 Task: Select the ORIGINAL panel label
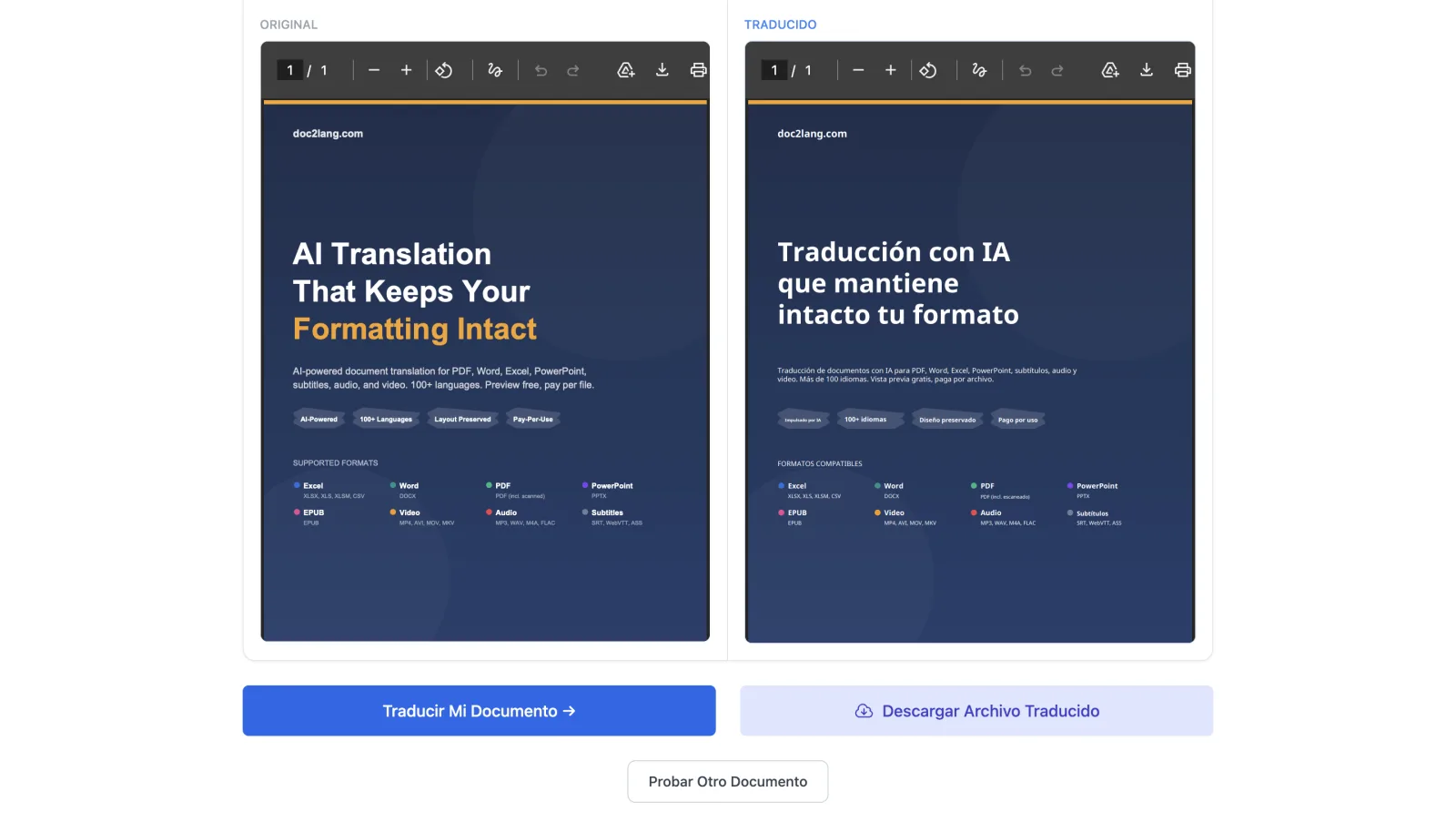point(288,25)
